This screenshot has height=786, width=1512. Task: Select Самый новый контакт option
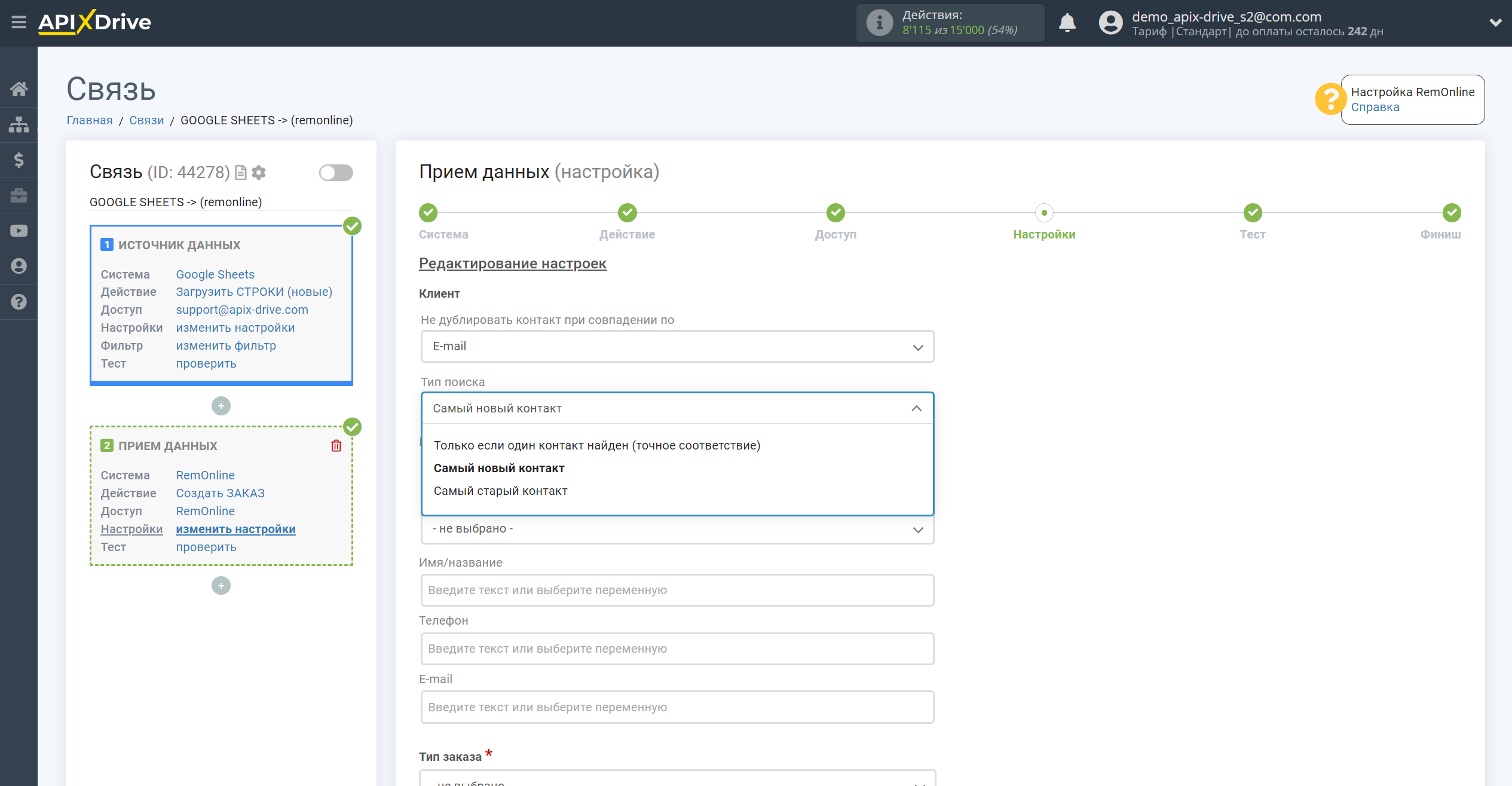coord(499,468)
